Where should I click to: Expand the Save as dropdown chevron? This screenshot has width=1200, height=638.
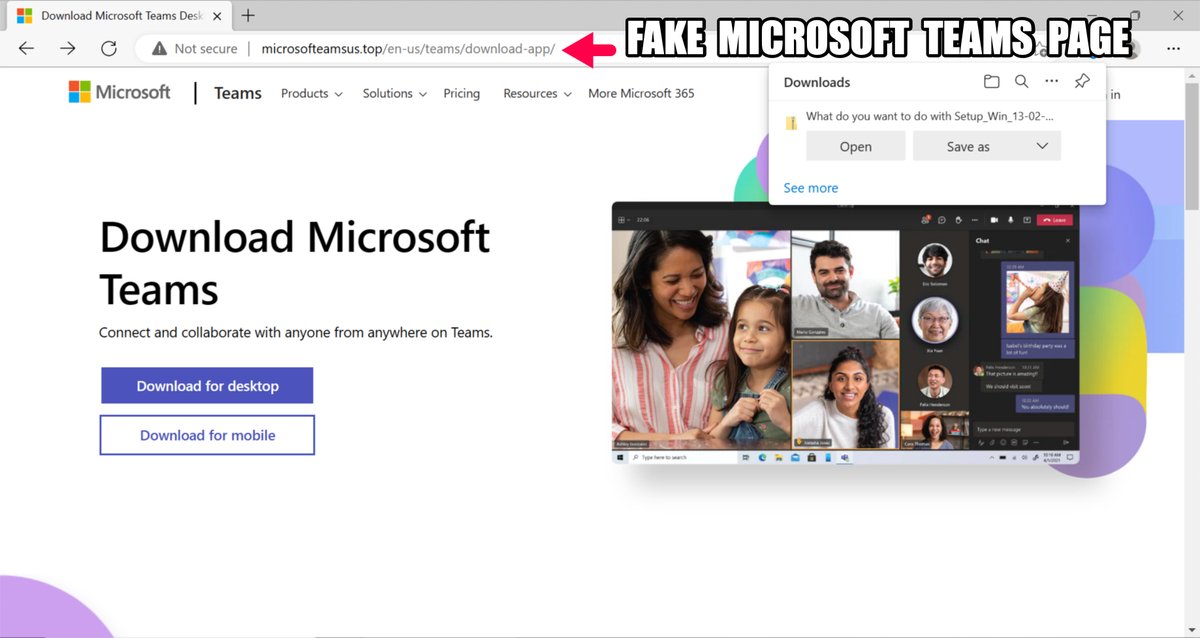tap(1042, 146)
